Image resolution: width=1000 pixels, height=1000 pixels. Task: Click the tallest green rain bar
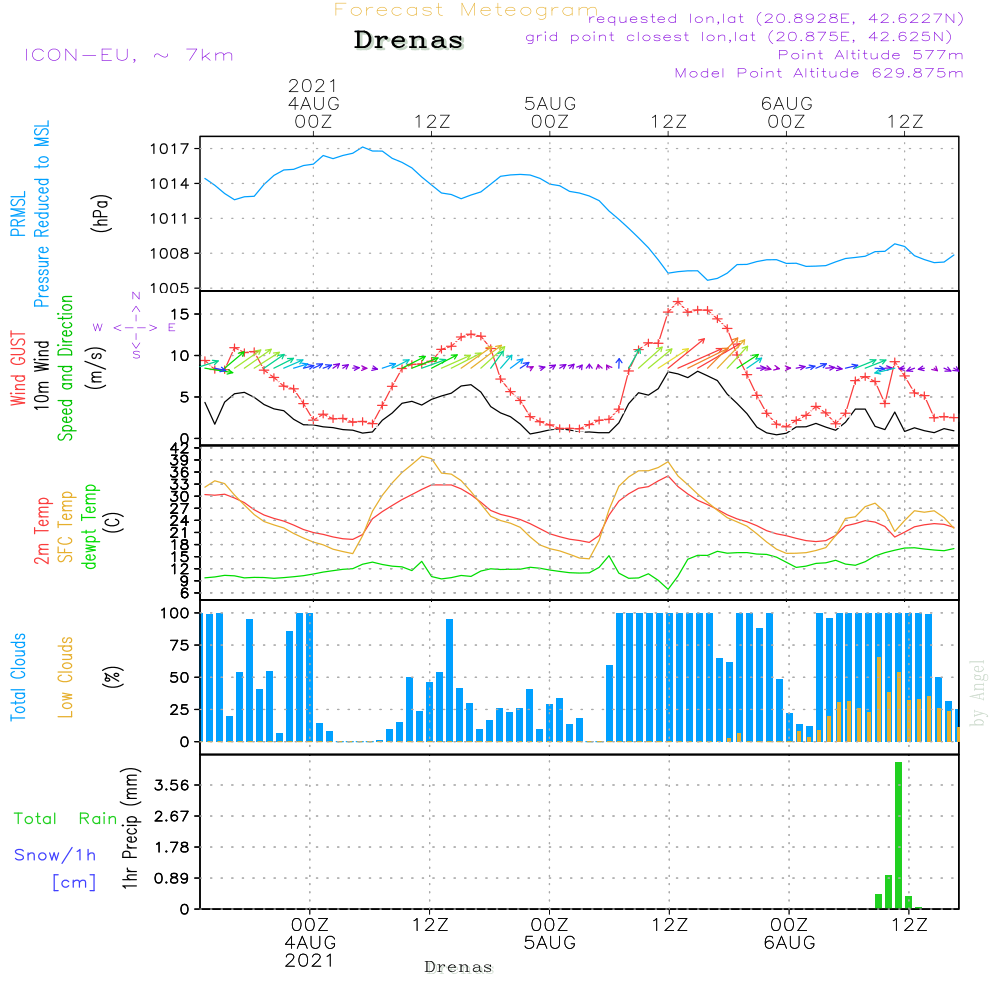[x=899, y=835]
